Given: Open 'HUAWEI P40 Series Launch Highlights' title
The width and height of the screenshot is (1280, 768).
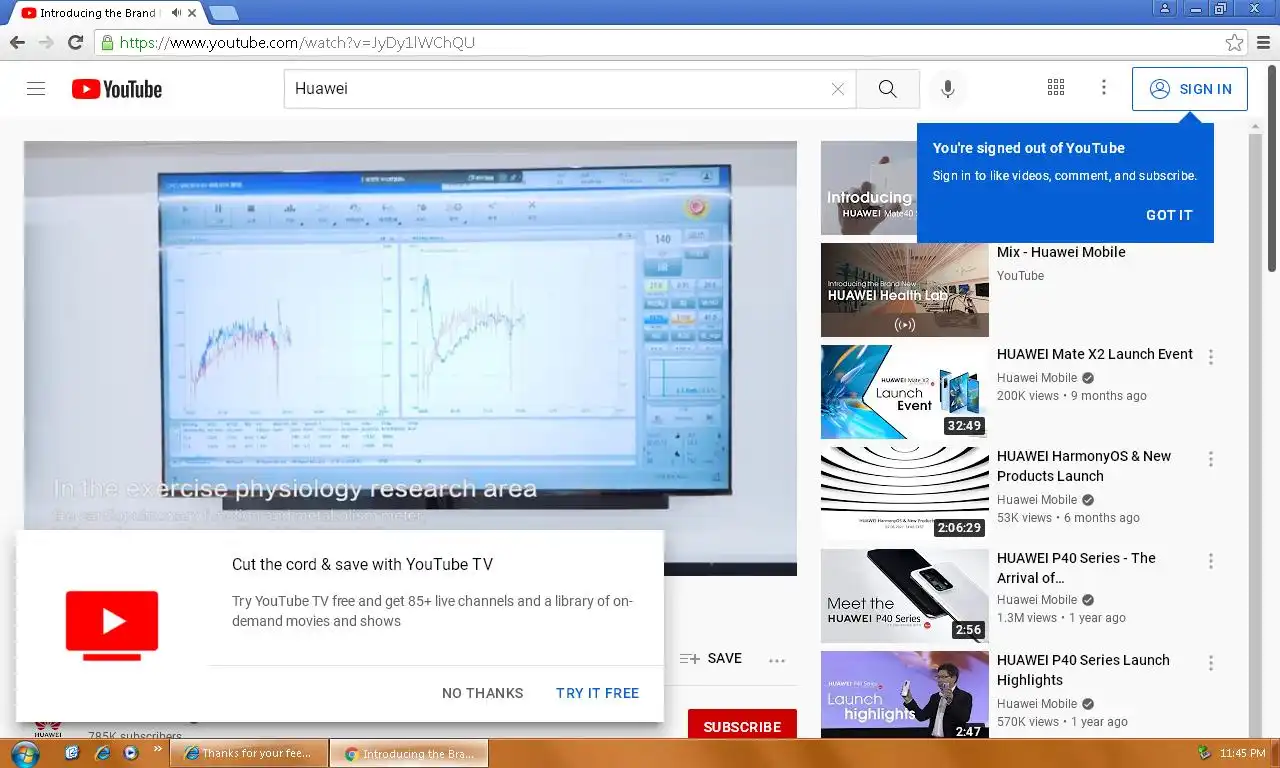Looking at the screenshot, I should 1083,670.
